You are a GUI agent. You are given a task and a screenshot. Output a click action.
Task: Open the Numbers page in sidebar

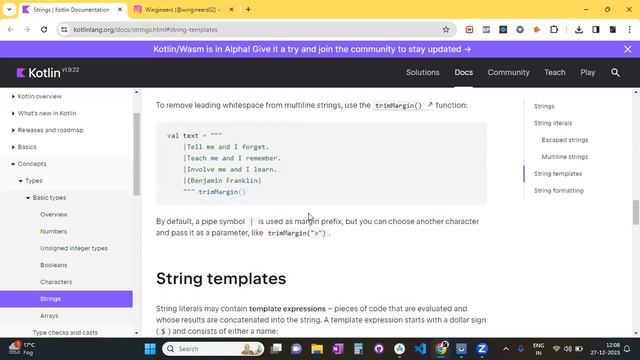pyautogui.click(x=53, y=231)
